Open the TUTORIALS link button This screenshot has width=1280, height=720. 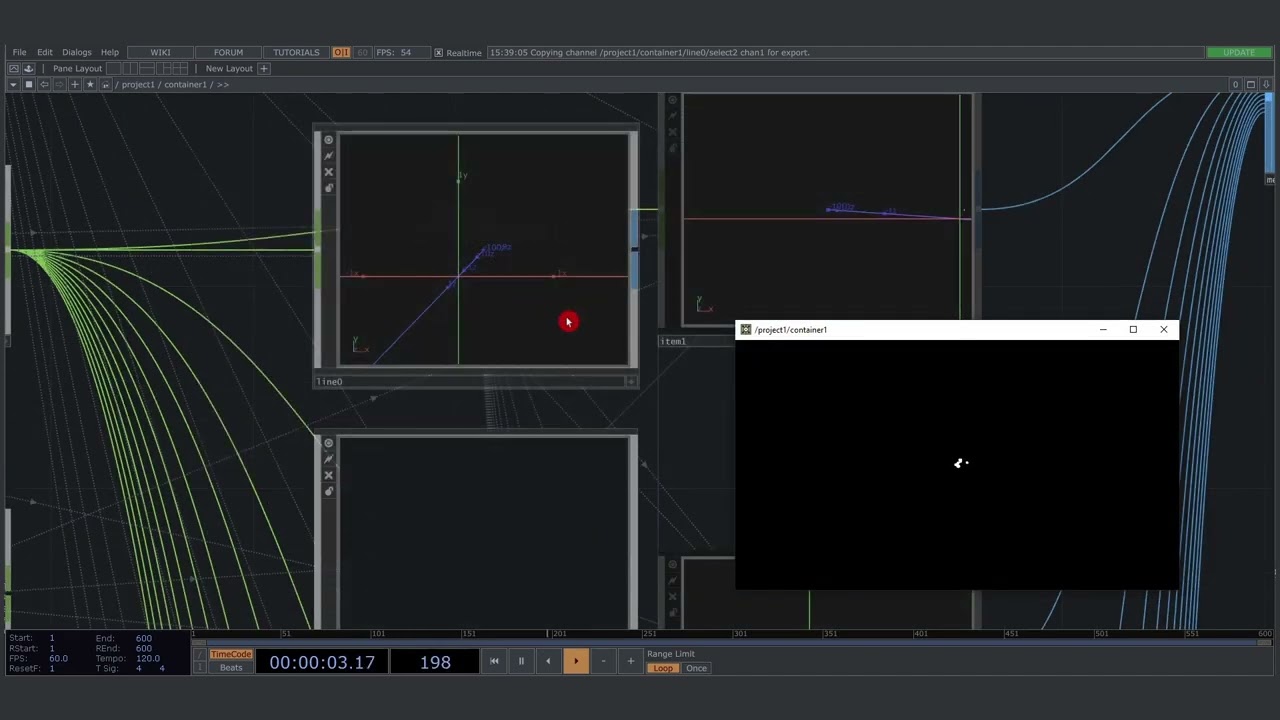296,52
